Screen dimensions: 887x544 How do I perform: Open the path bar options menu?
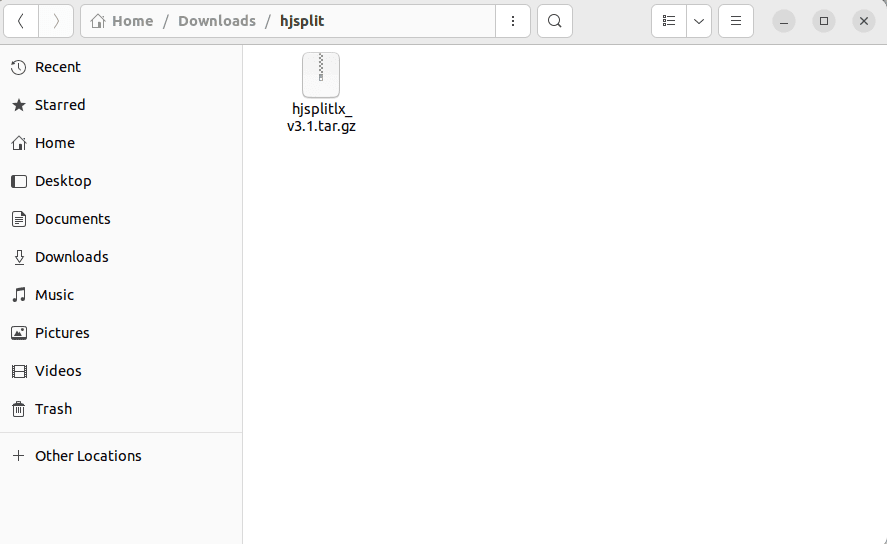pyautogui.click(x=513, y=21)
